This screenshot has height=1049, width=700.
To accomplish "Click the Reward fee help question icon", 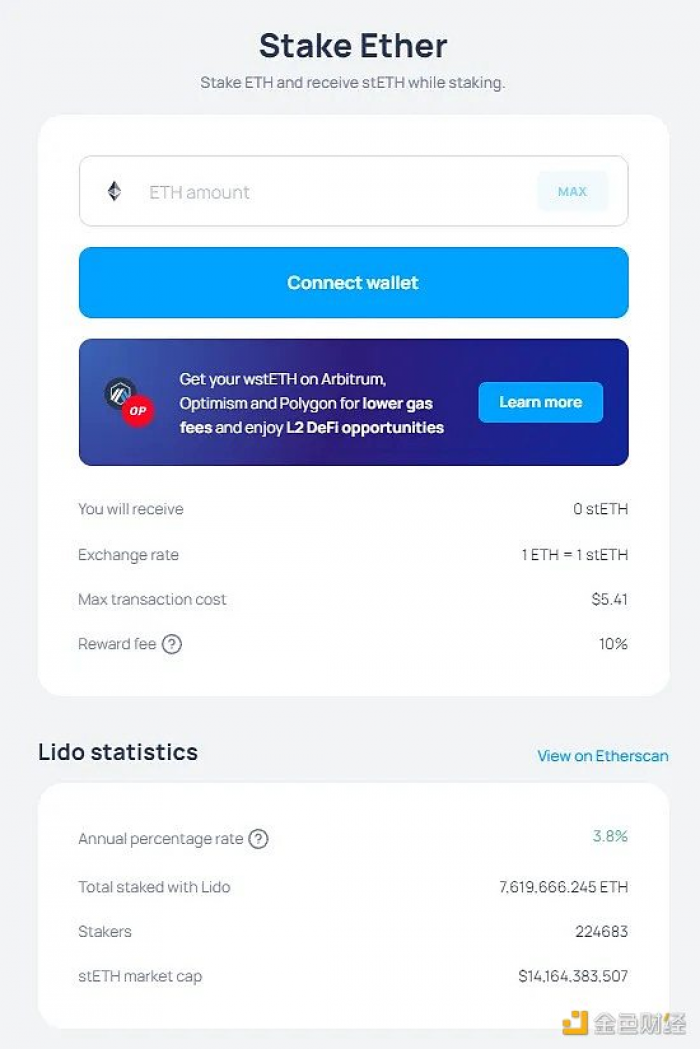I will [x=172, y=644].
